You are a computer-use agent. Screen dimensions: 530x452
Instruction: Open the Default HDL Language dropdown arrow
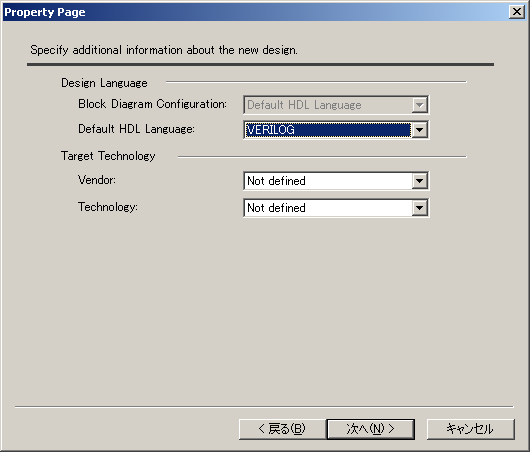click(419, 130)
